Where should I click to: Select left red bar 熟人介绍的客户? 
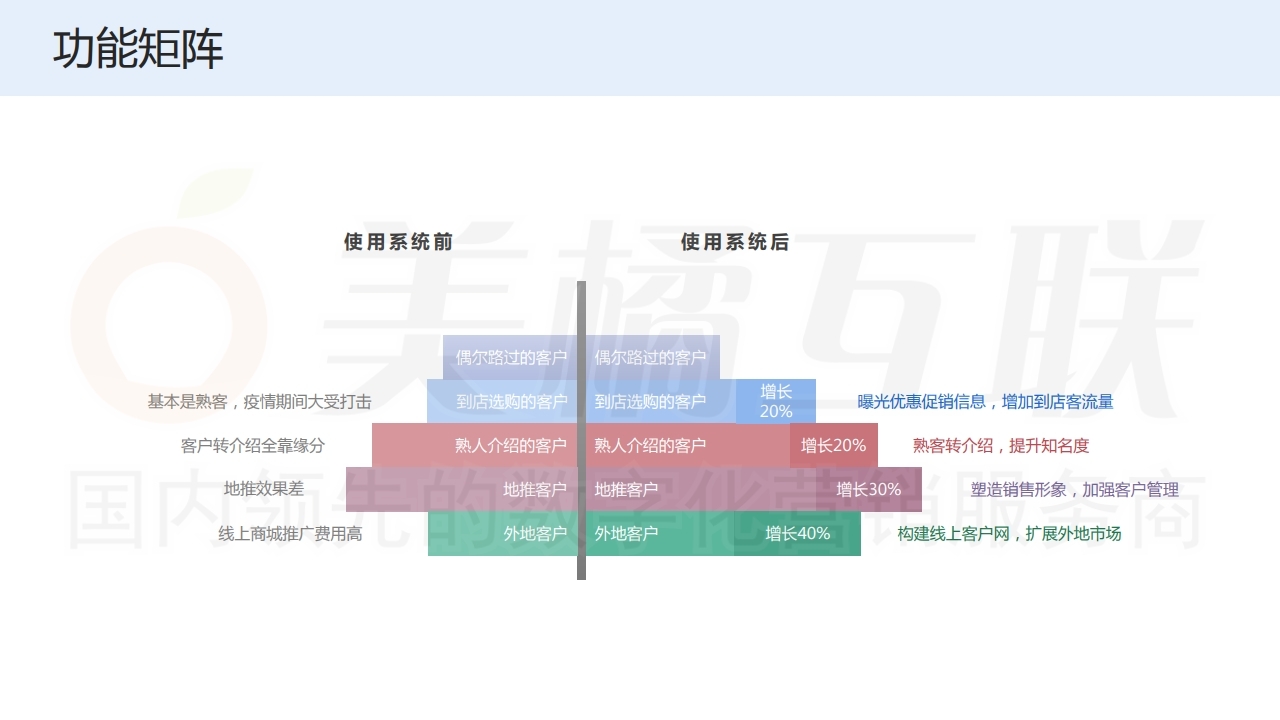pos(474,445)
